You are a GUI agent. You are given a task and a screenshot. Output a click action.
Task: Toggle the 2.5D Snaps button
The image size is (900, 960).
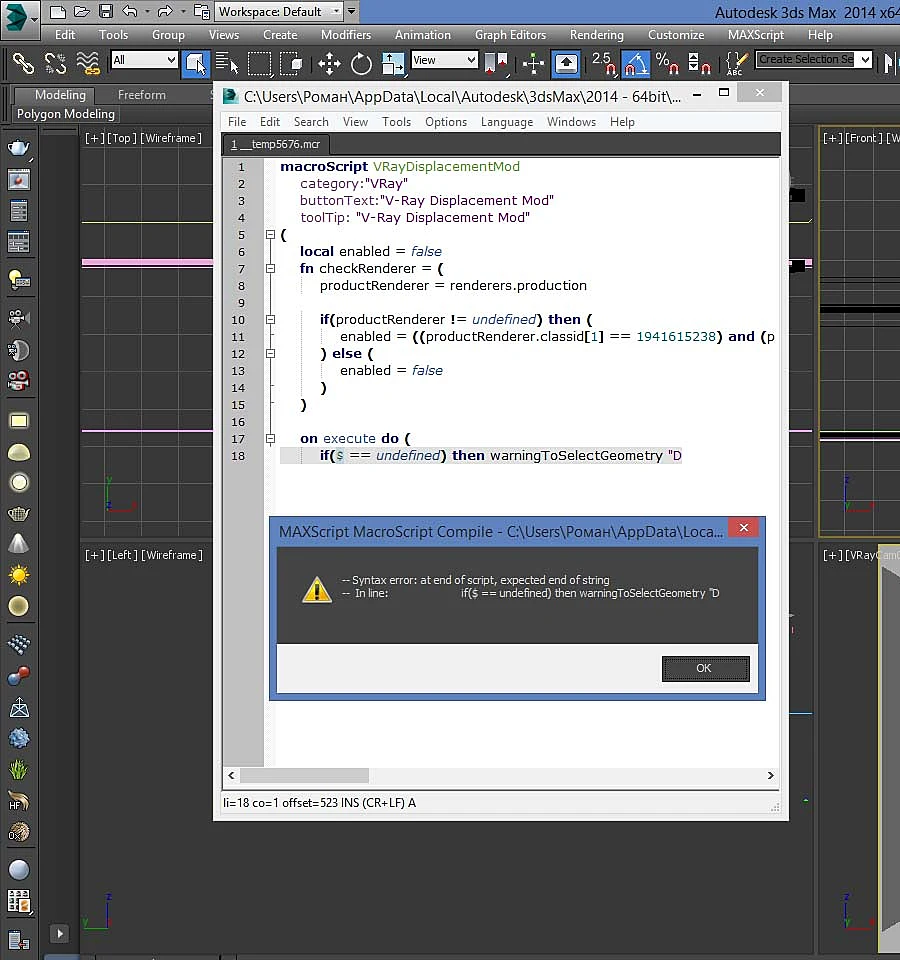[x=604, y=63]
